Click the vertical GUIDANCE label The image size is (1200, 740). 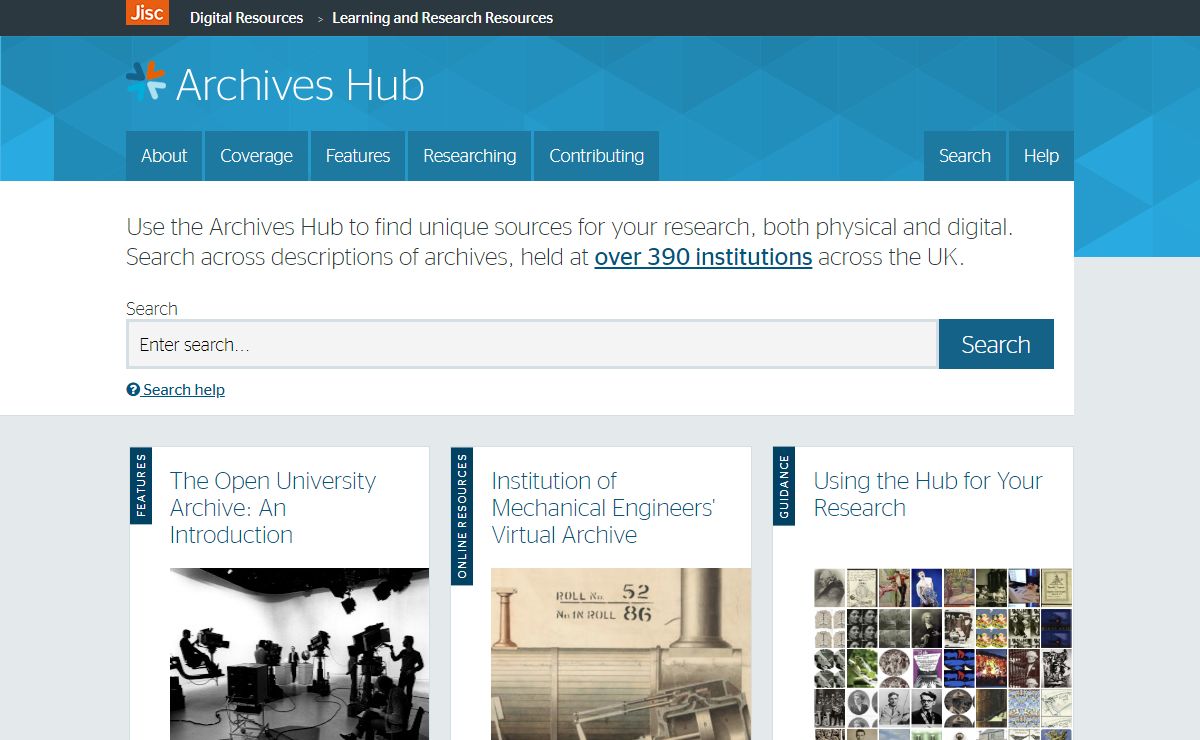pos(784,486)
